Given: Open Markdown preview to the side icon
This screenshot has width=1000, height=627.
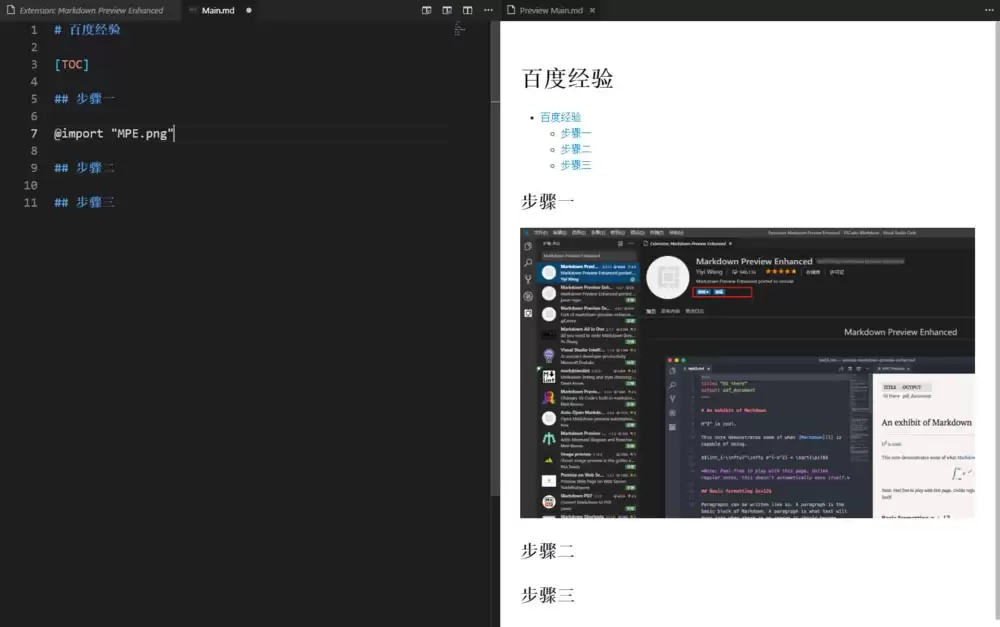Looking at the screenshot, I should (427, 10).
